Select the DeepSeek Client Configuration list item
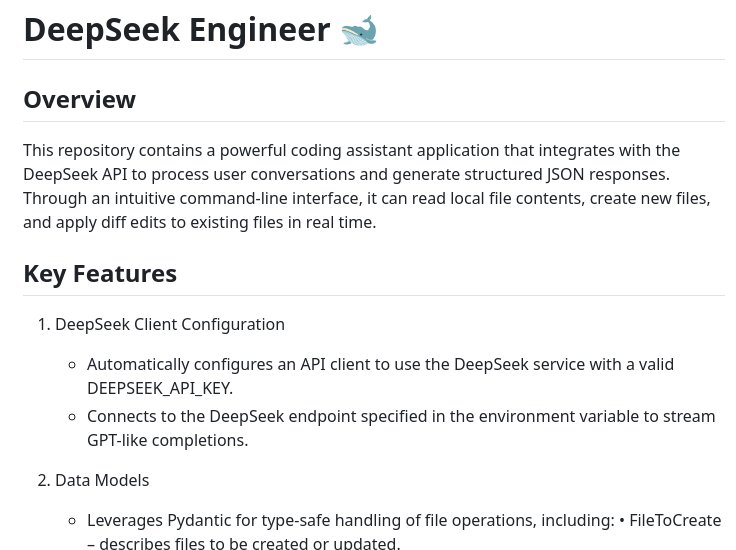The image size is (736, 550). (x=170, y=324)
